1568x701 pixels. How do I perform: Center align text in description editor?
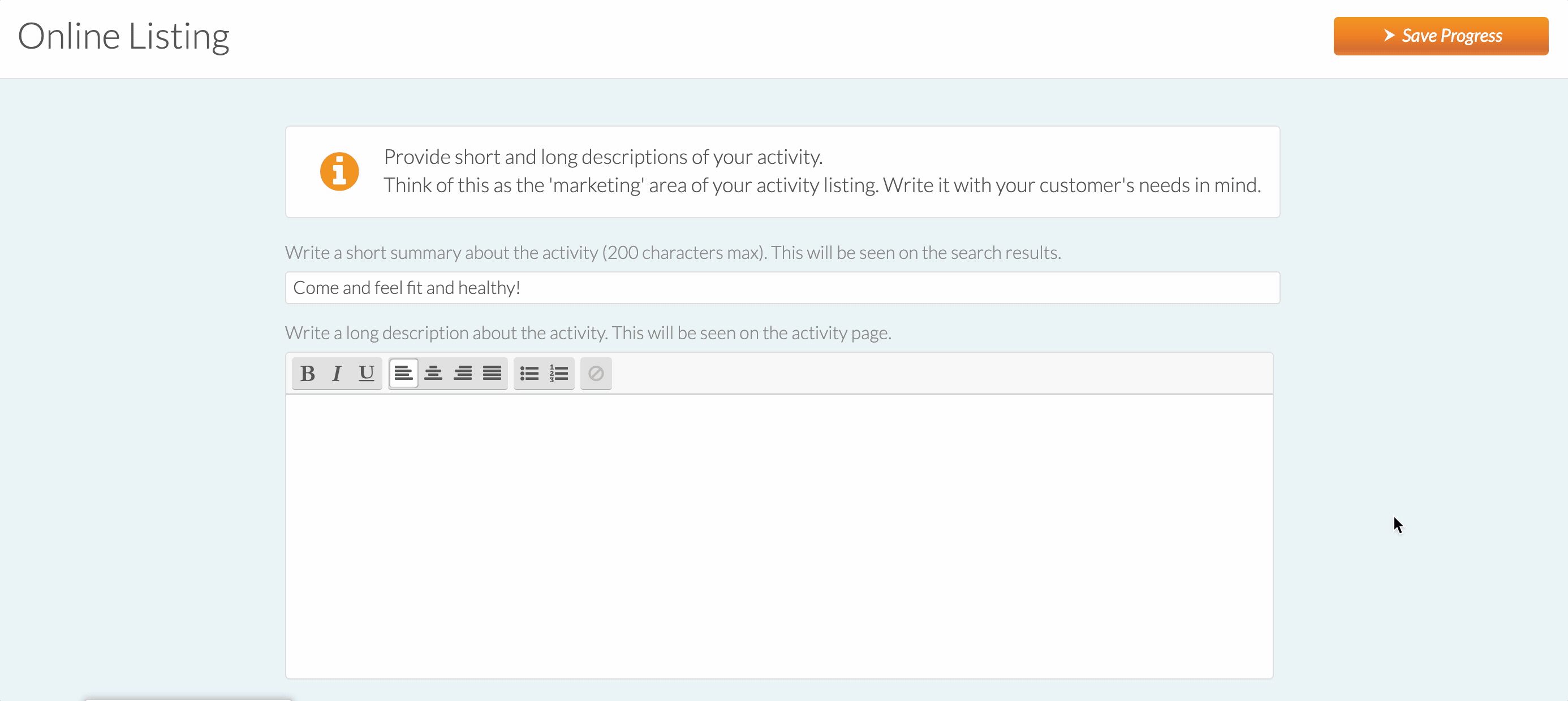[x=433, y=373]
